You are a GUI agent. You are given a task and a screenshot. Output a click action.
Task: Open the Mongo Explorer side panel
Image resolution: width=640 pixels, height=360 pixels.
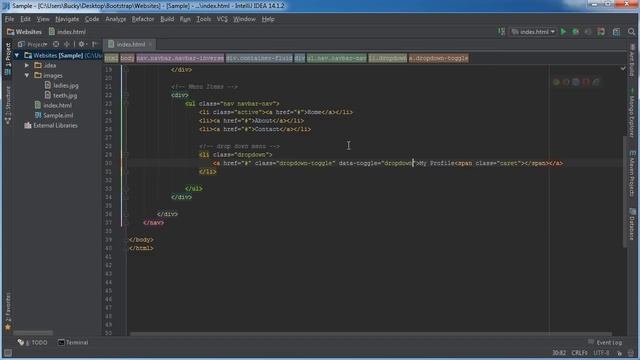[x=632, y=114]
